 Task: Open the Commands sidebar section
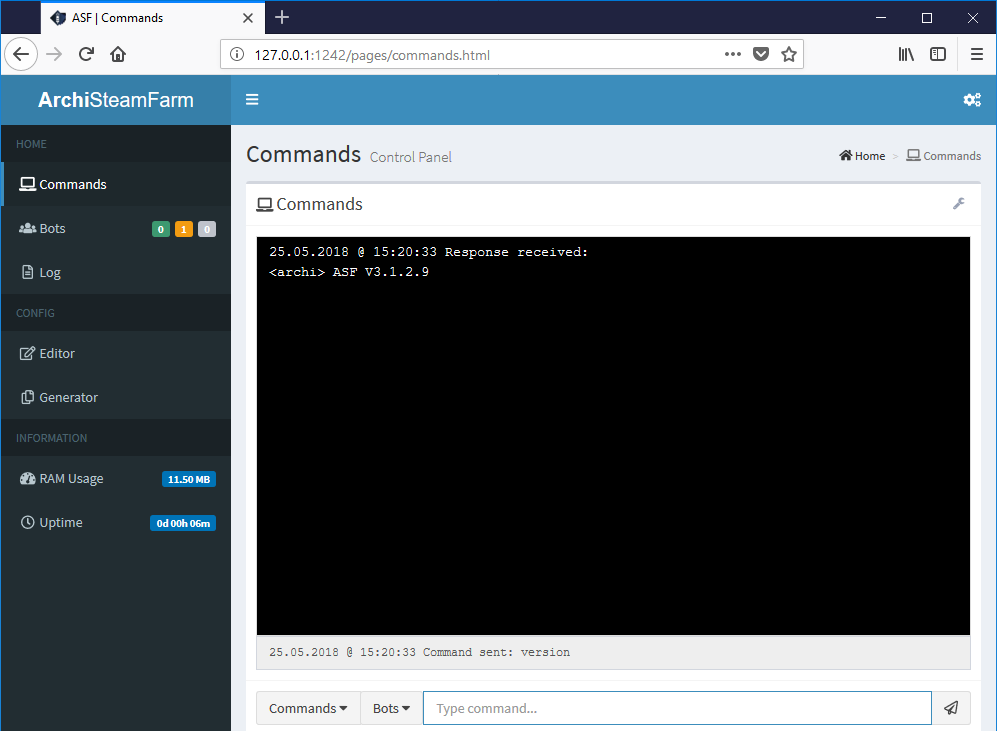70,184
